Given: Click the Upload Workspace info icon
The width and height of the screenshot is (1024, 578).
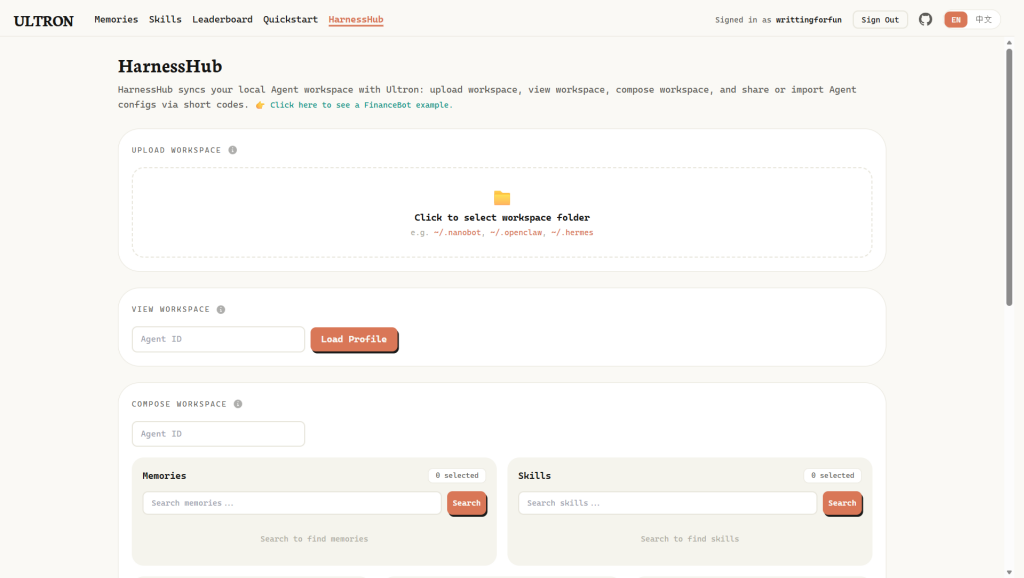Looking at the screenshot, I should 233,150.
